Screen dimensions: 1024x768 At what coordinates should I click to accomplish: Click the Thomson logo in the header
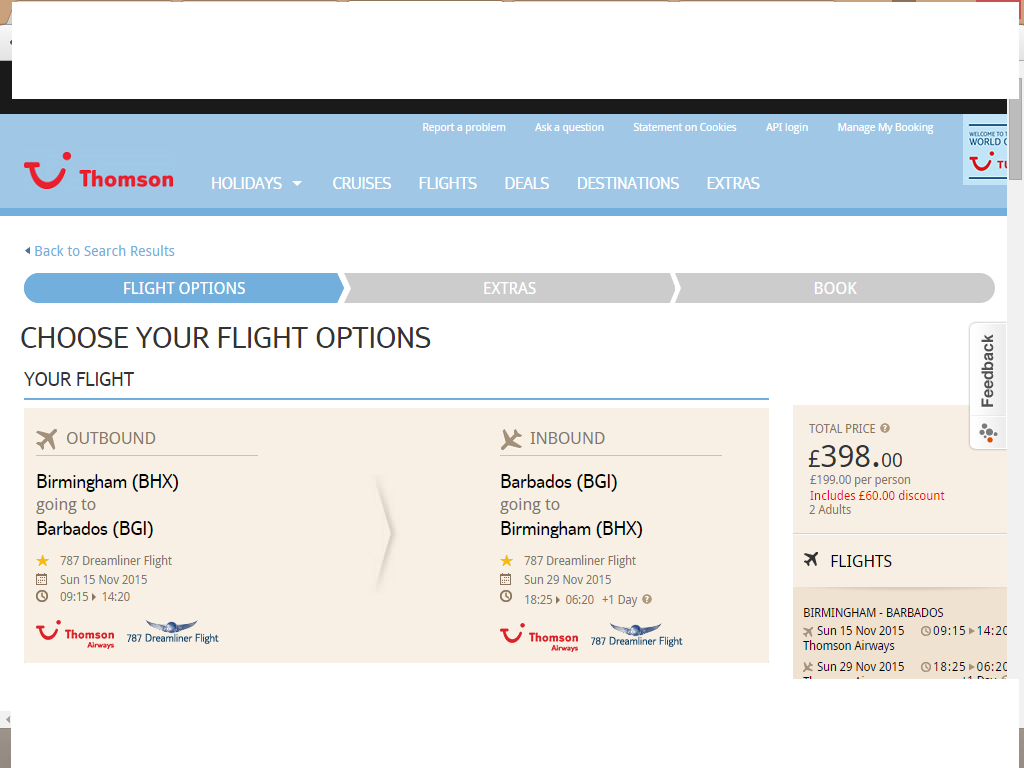99,172
